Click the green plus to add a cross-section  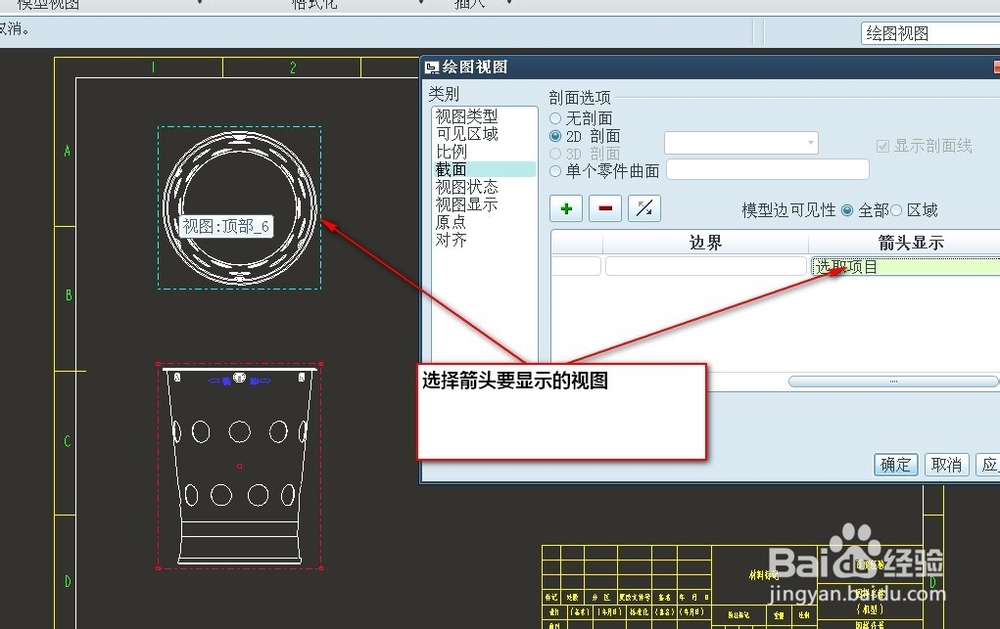point(565,208)
